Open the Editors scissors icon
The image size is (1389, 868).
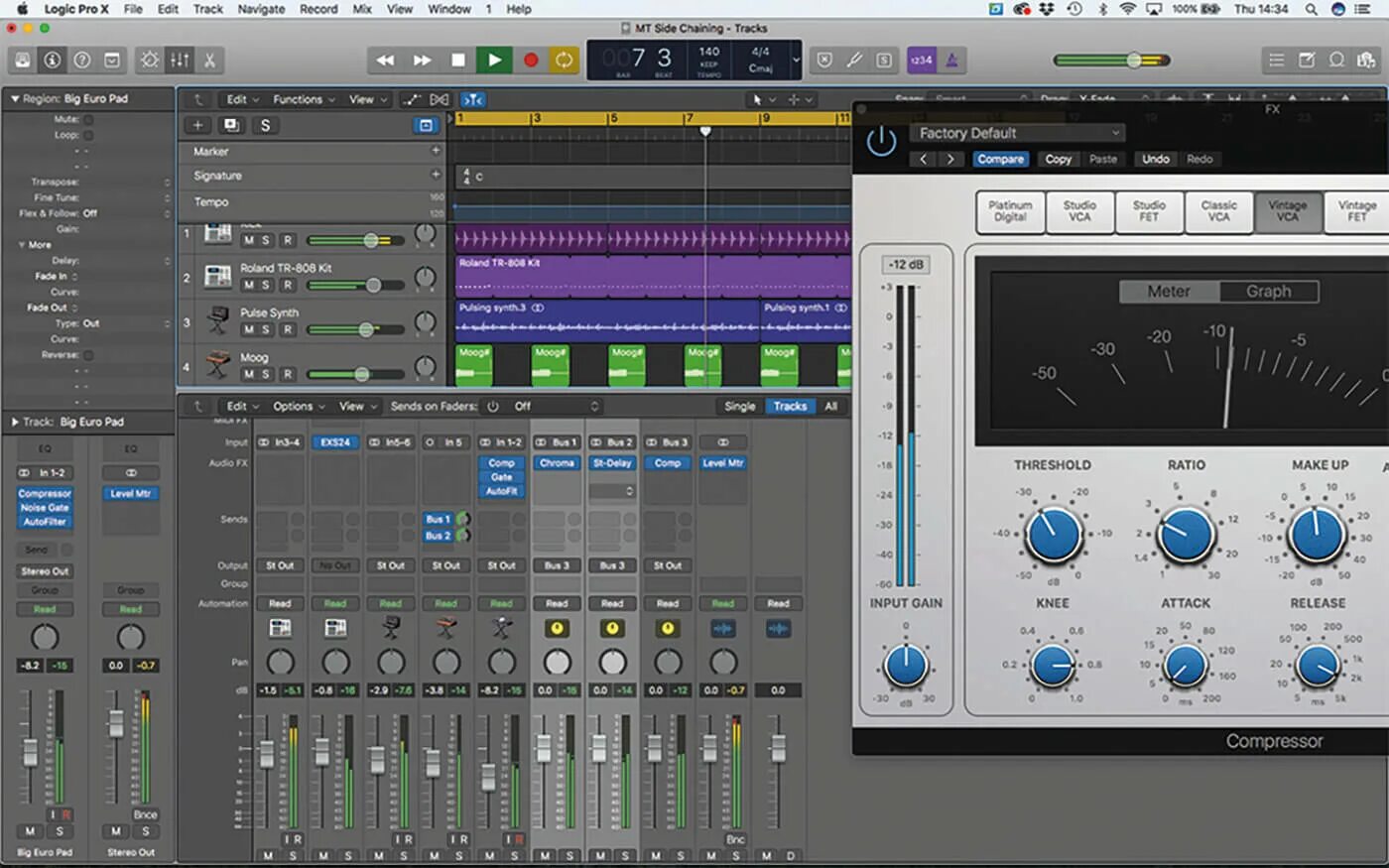click(x=209, y=61)
